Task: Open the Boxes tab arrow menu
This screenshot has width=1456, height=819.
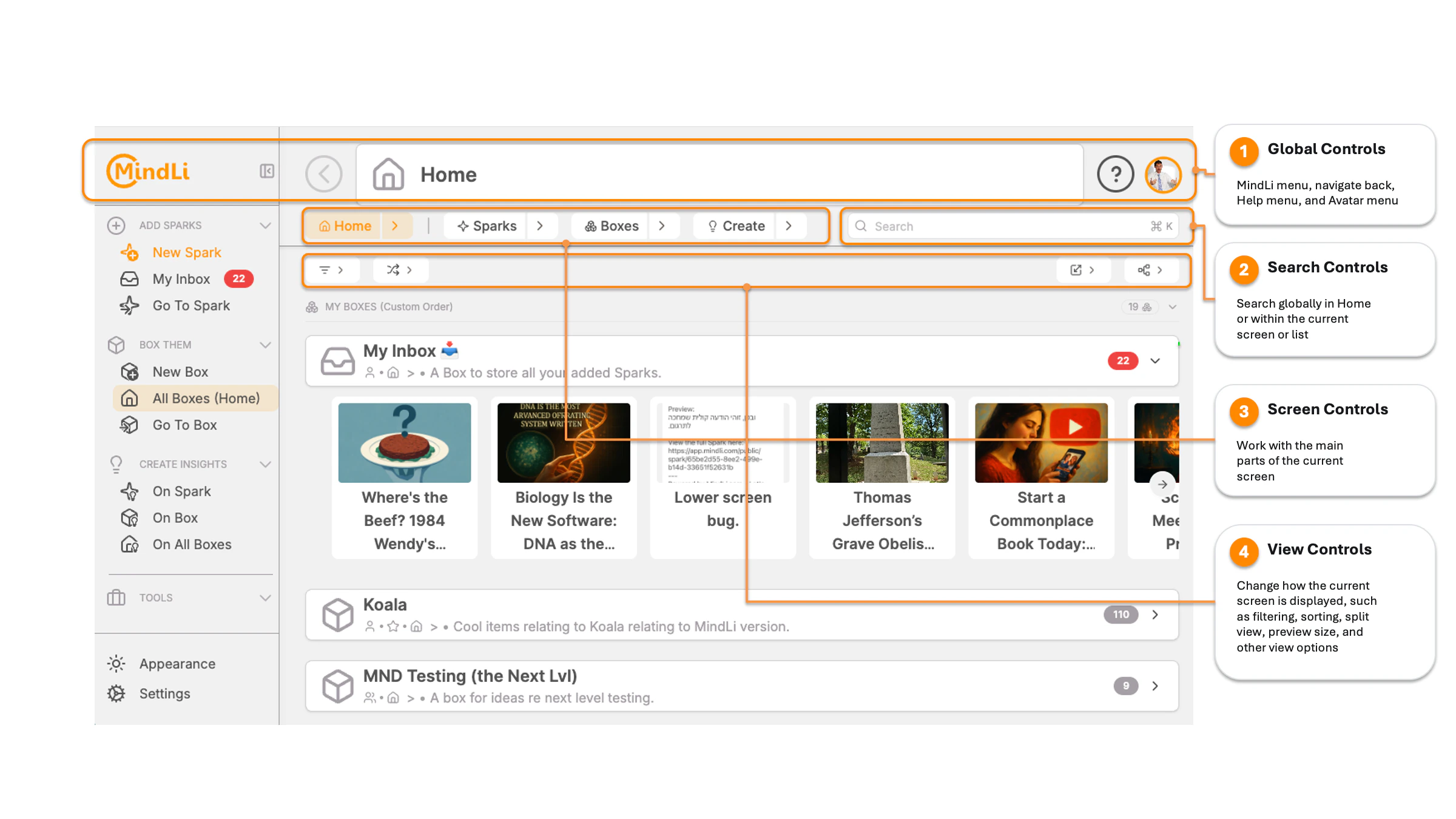Action: [x=662, y=226]
